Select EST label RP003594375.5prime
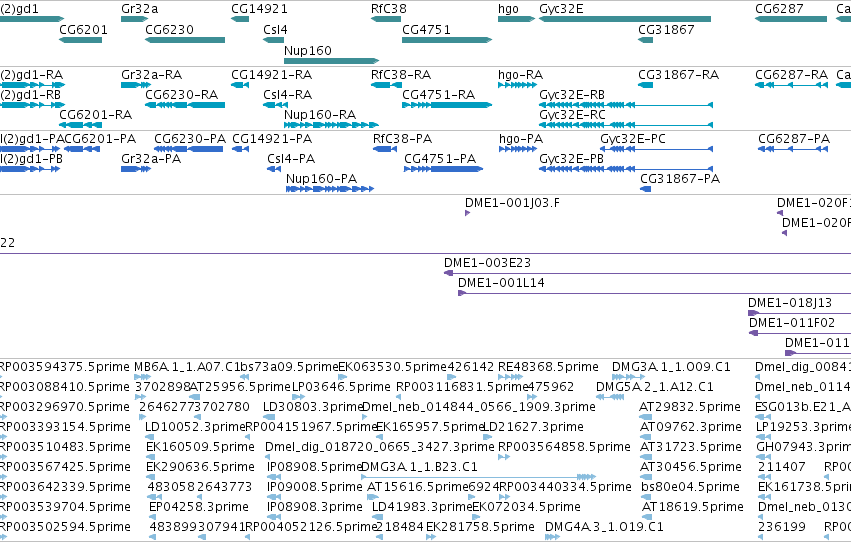The width and height of the screenshot is (851, 542). tap(64, 367)
